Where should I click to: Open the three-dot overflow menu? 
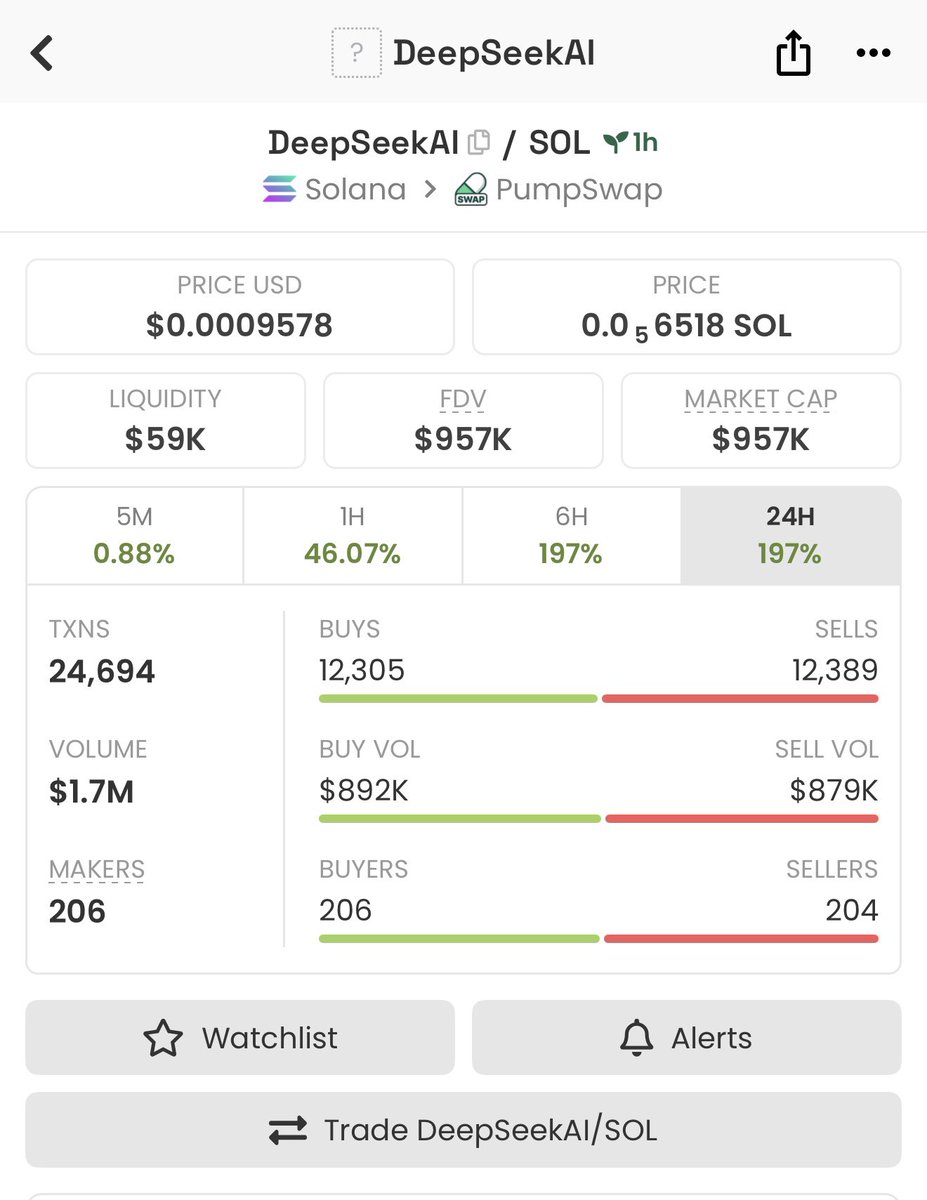click(x=873, y=52)
